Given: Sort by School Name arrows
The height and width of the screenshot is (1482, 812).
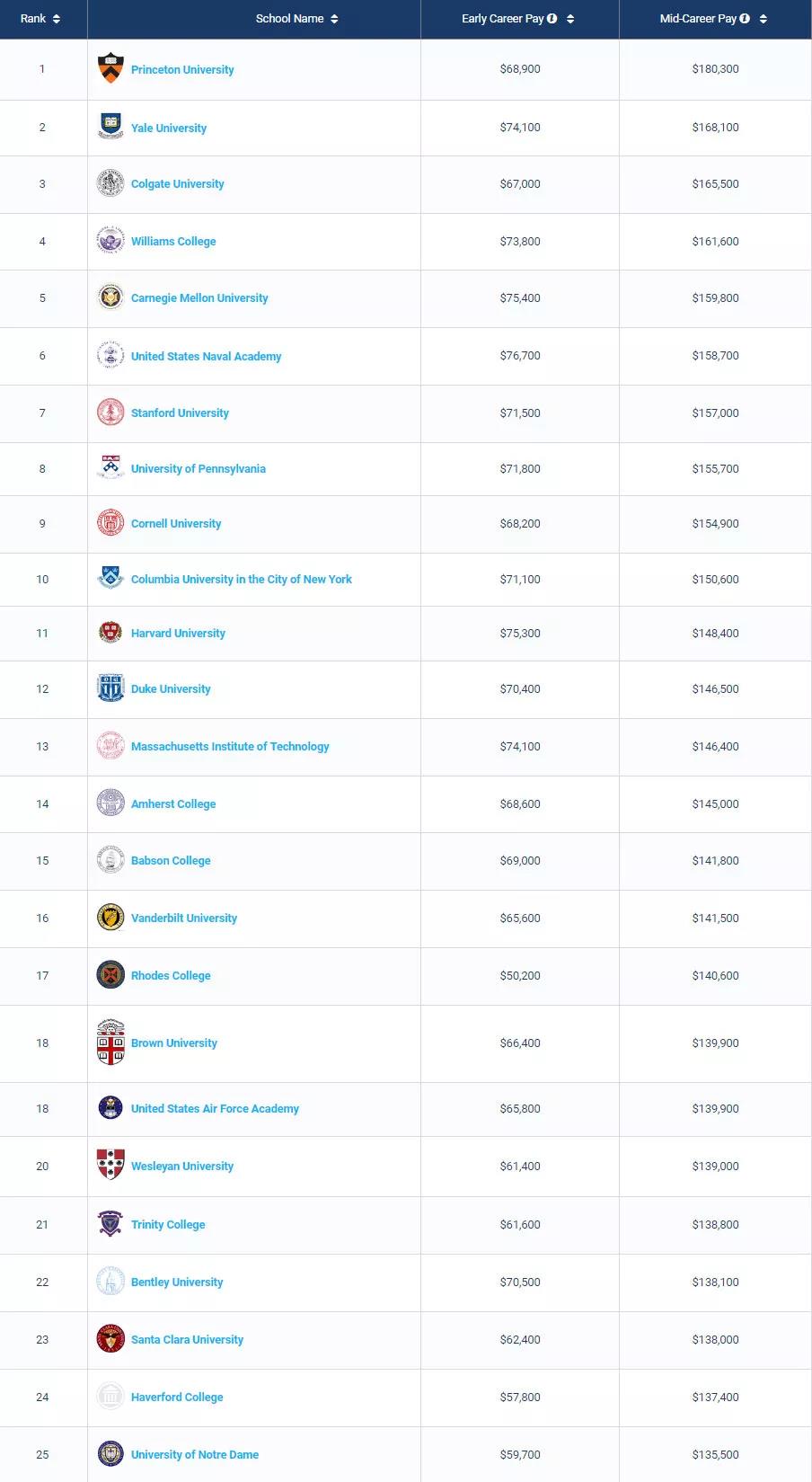Looking at the screenshot, I should (334, 19).
